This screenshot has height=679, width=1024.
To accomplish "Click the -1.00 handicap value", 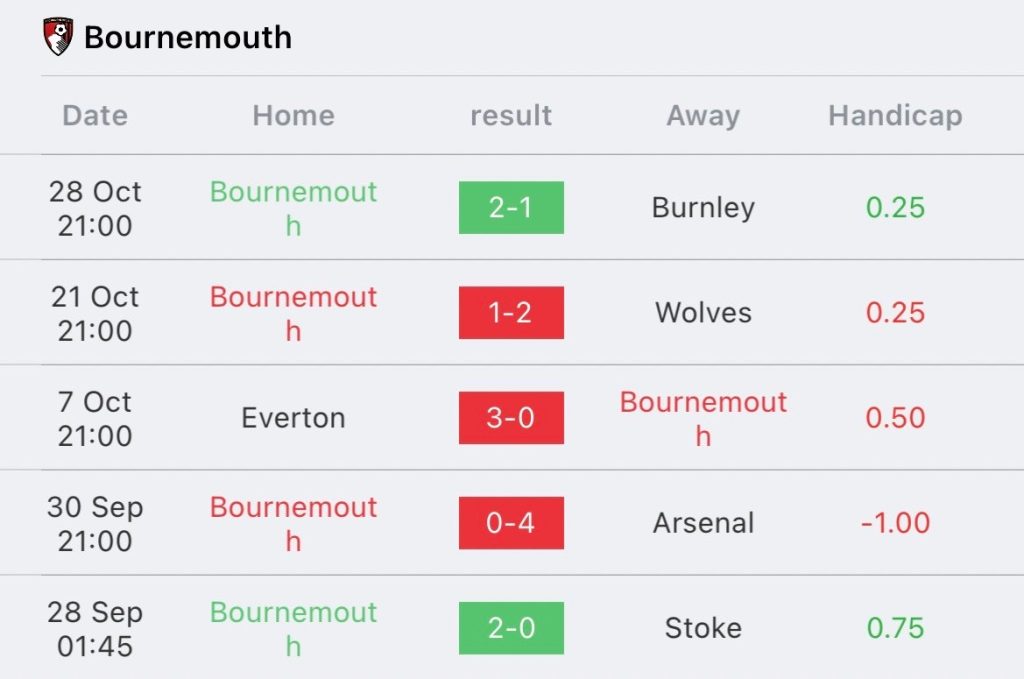I will click(x=895, y=523).
